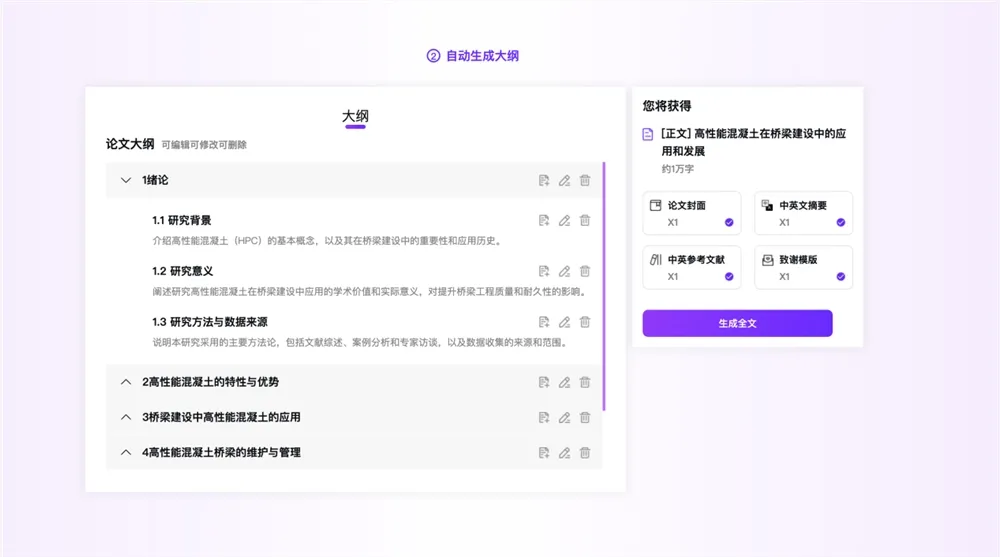Click the 4高性能混凝土桥梁的维护与管理 title
Screen dimensions: 1000x557
pos(221,452)
